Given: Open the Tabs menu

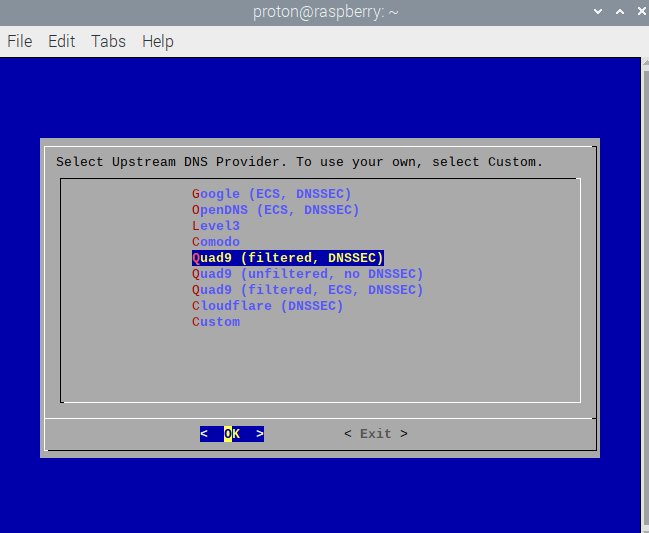Looking at the screenshot, I should pos(108,41).
